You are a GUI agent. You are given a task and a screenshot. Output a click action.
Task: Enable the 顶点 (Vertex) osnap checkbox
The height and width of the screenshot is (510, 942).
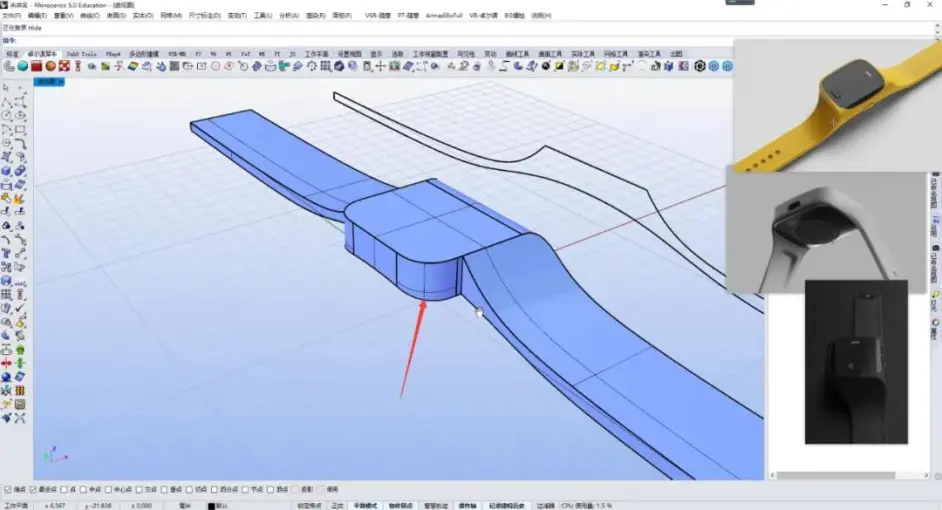point(270,490)
